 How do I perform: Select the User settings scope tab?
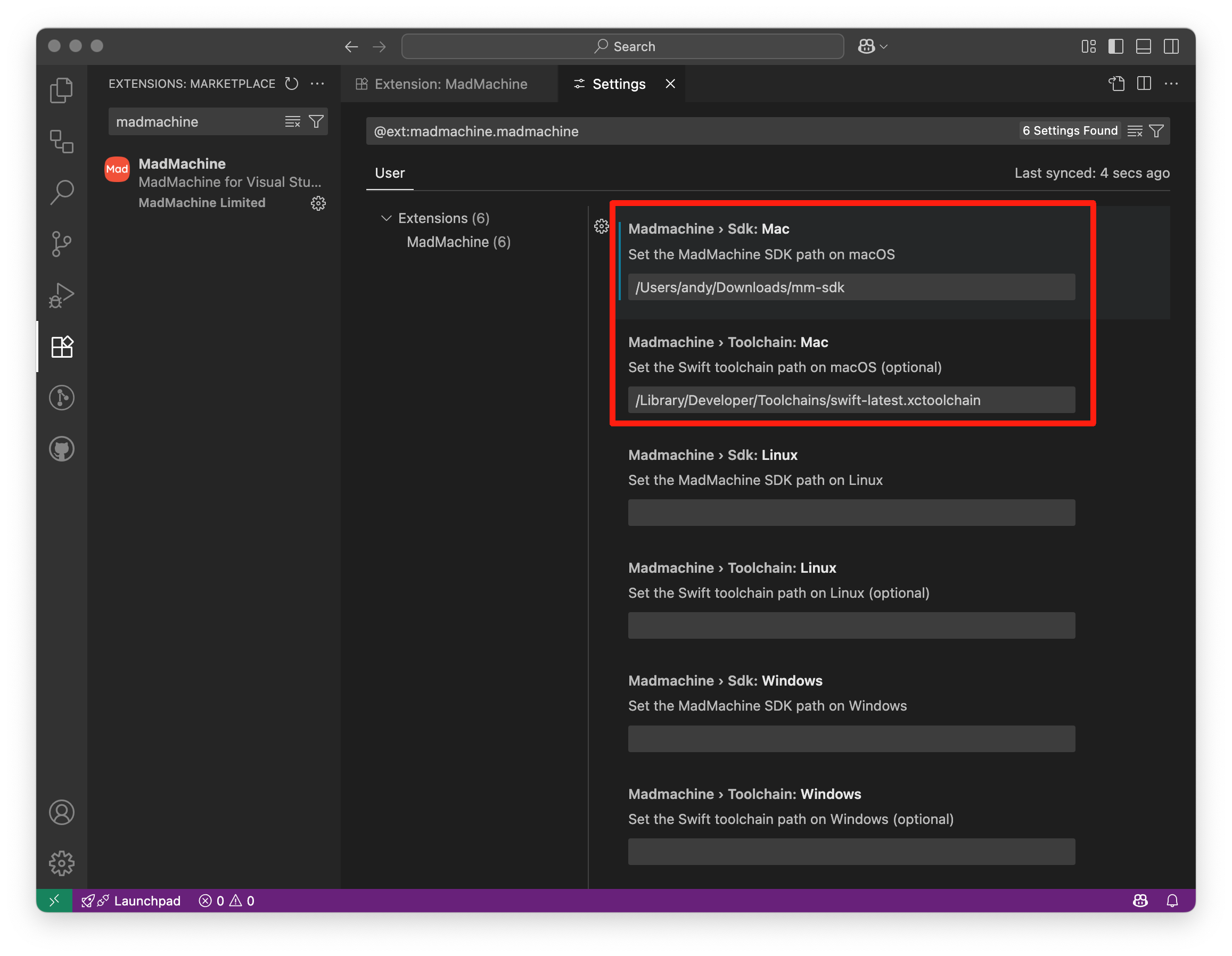pos(390,173)
